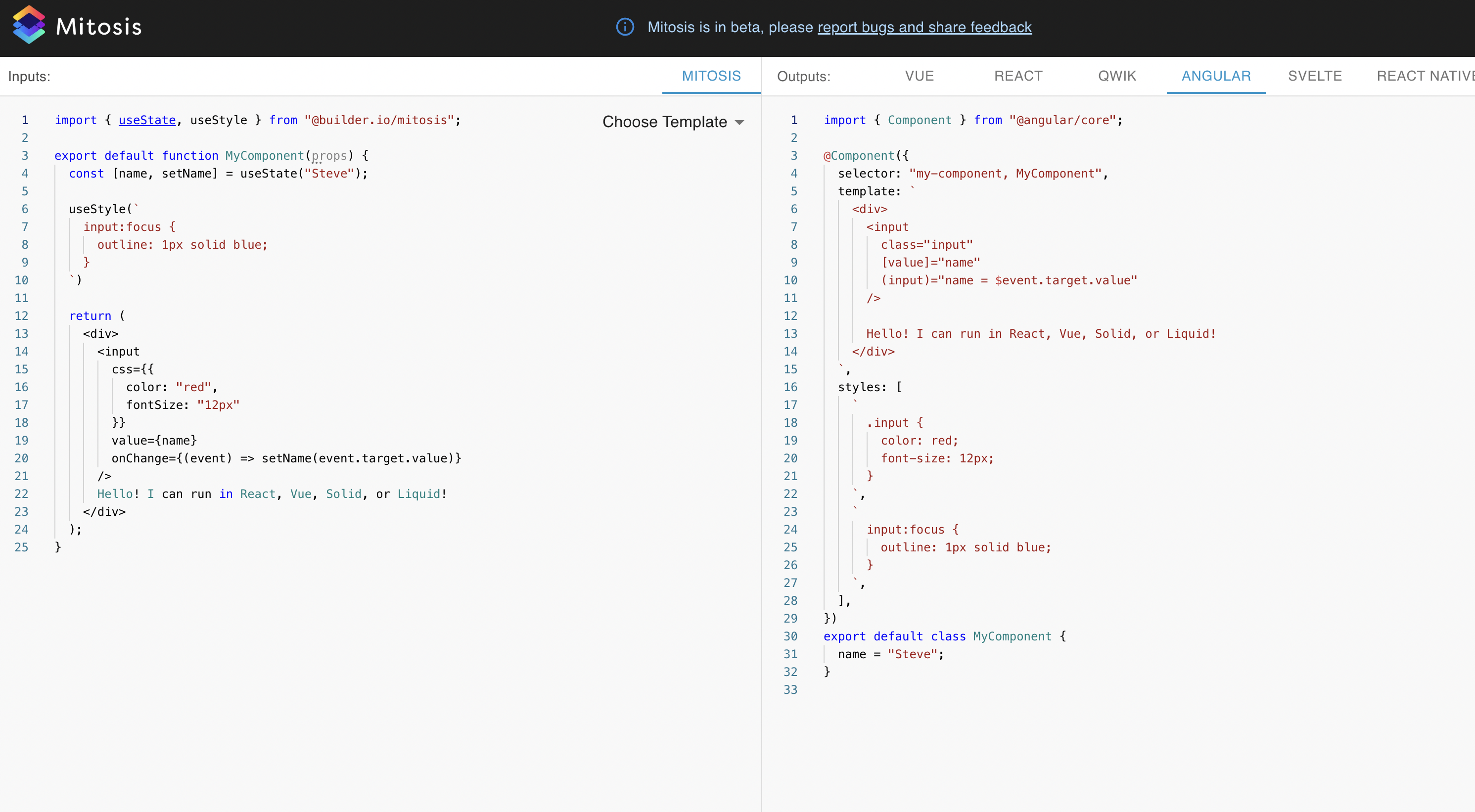The image size is (1475, 812).
Task: Click the beta info circle icon
Action: pyautogui.click(x=625, y=27)
